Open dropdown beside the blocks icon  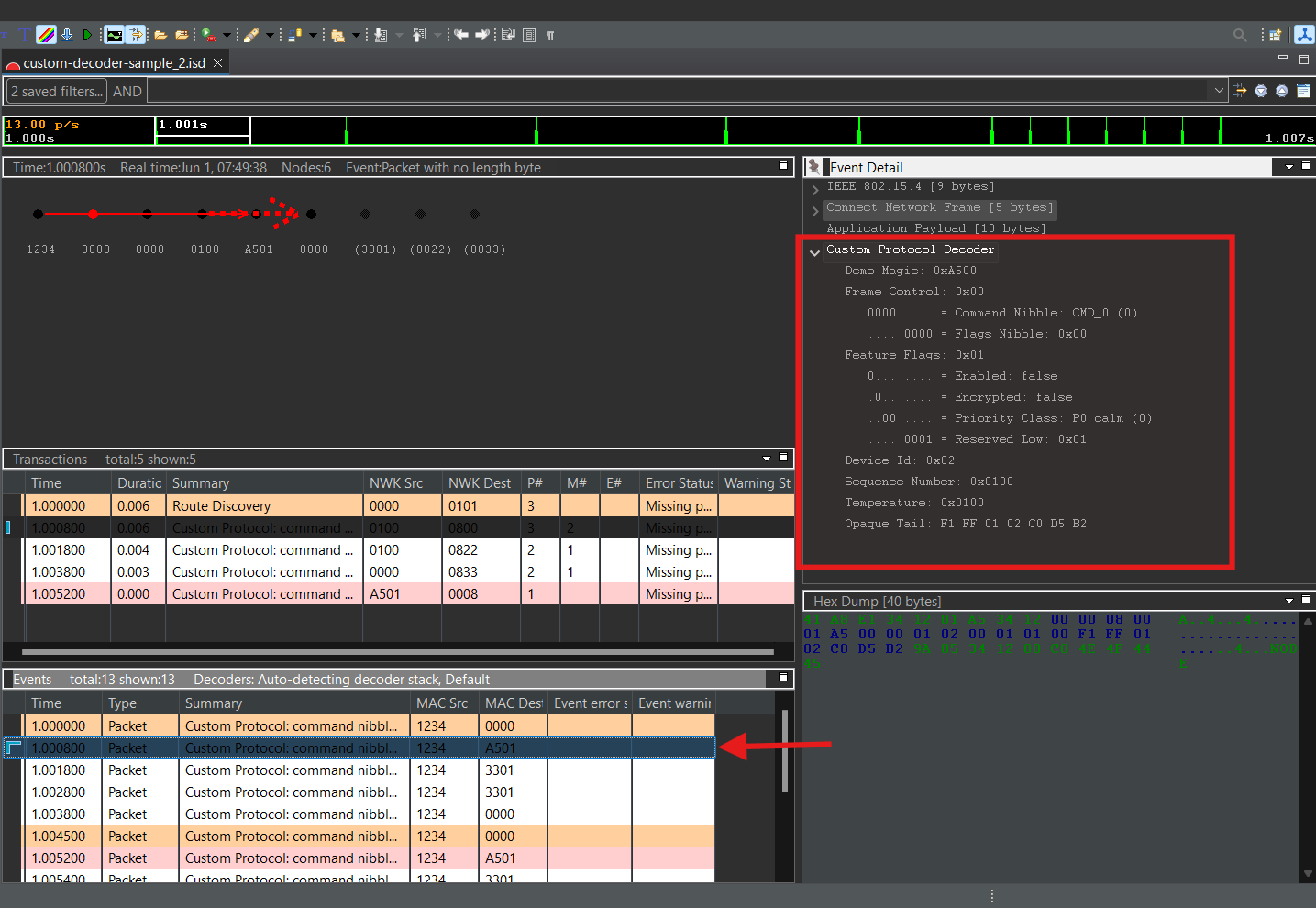coord(313,35)
